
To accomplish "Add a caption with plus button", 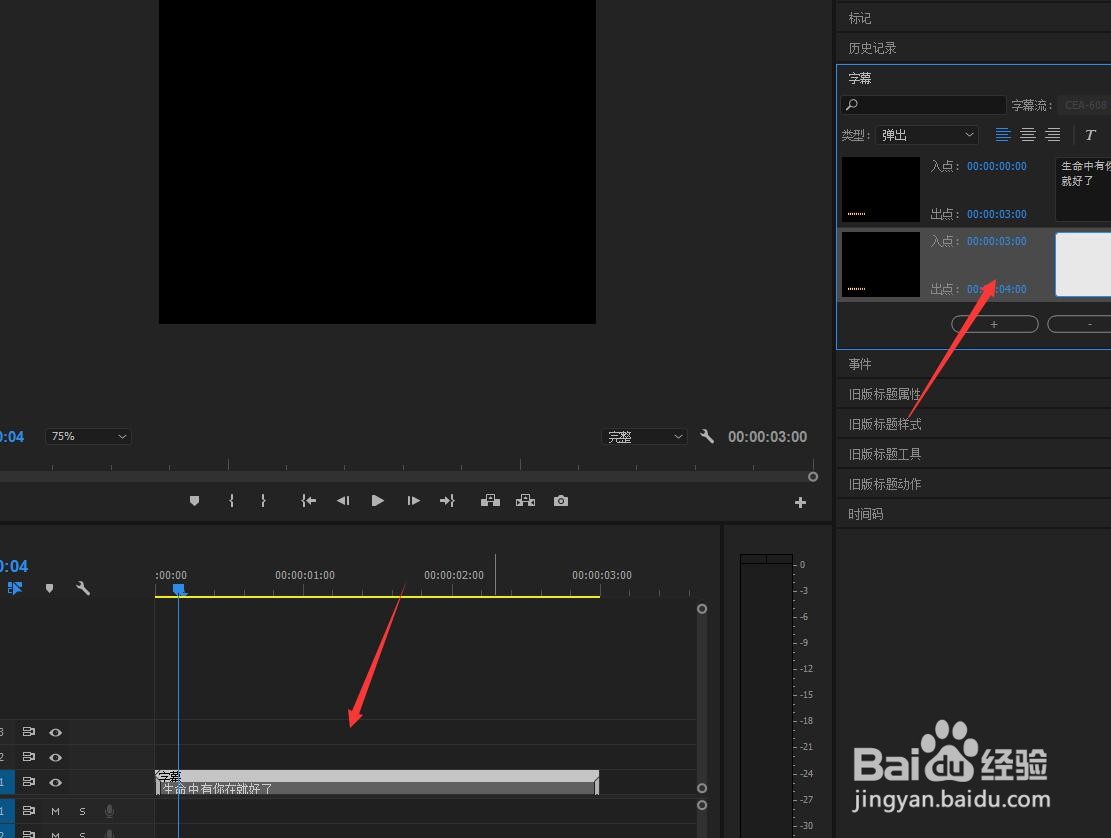I will coord(995,324).
